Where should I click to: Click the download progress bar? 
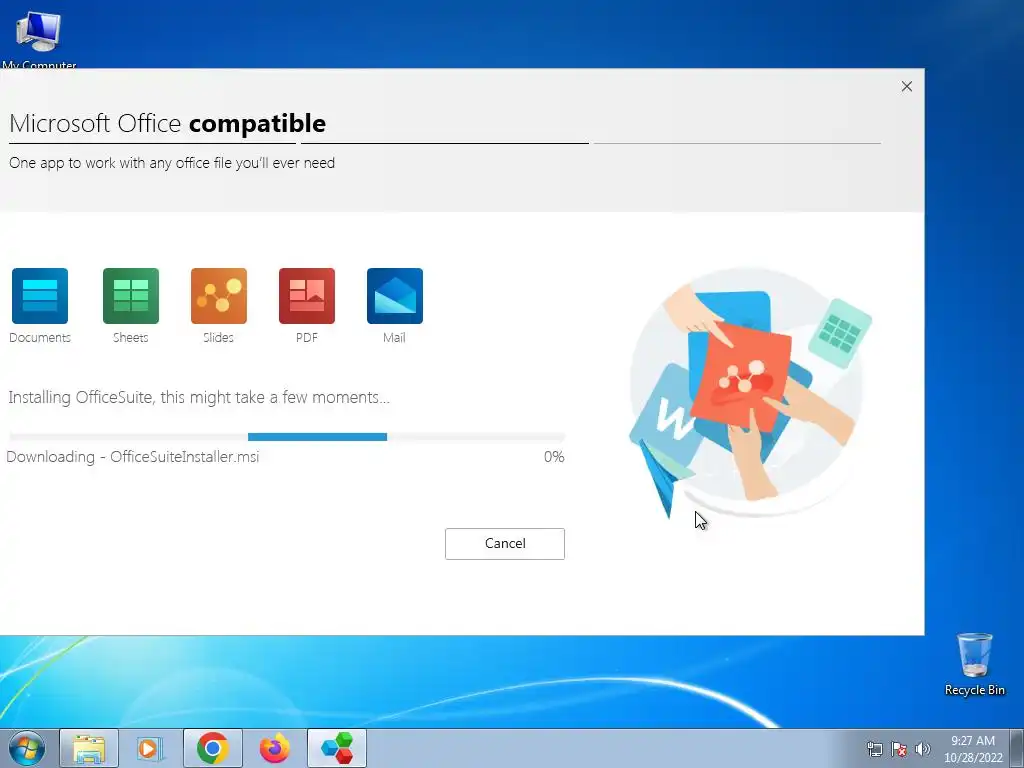[x=287, y=437]
